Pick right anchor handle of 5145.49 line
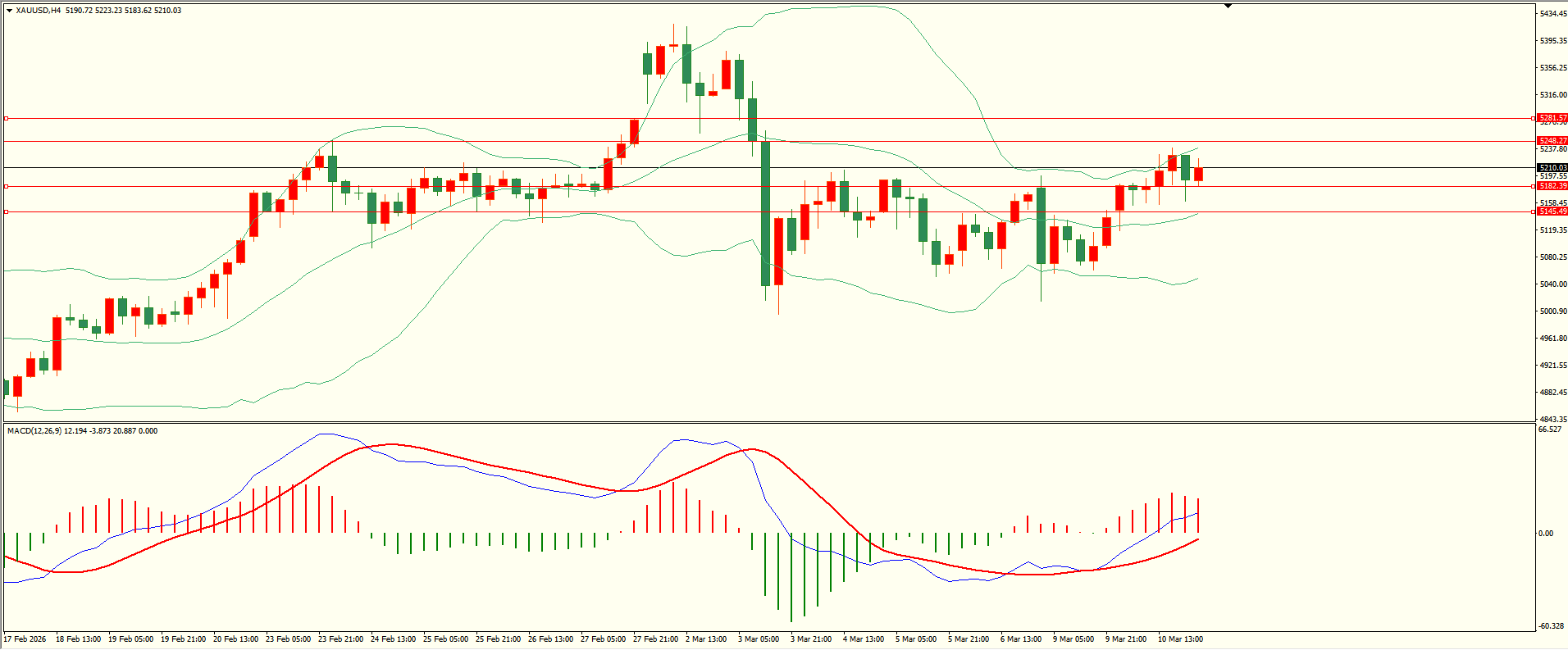The height and width of the screenshot is (650, 1568). (1534, 212)
